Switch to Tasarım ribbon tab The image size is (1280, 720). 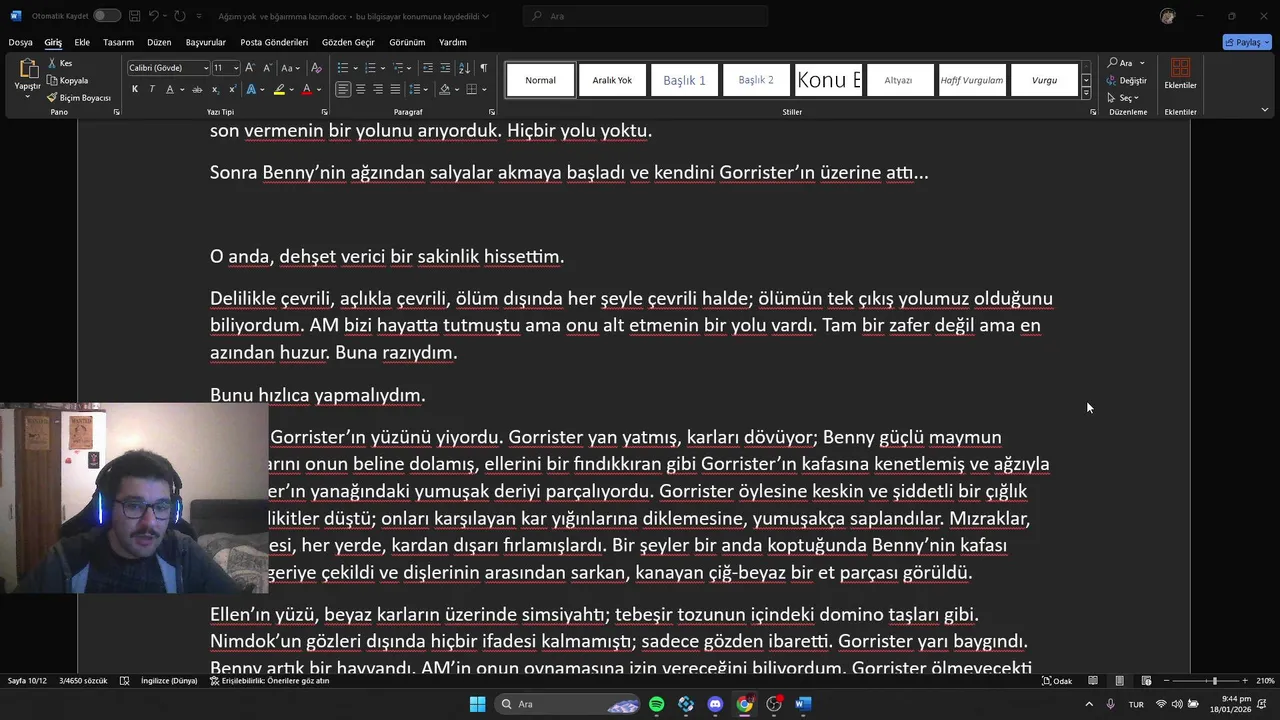pos(118,42)
